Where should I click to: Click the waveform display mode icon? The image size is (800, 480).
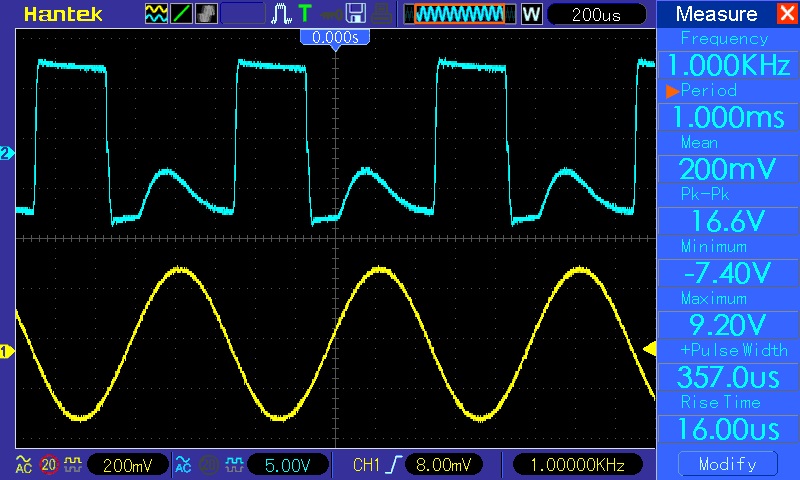click(x=157, y=14)
